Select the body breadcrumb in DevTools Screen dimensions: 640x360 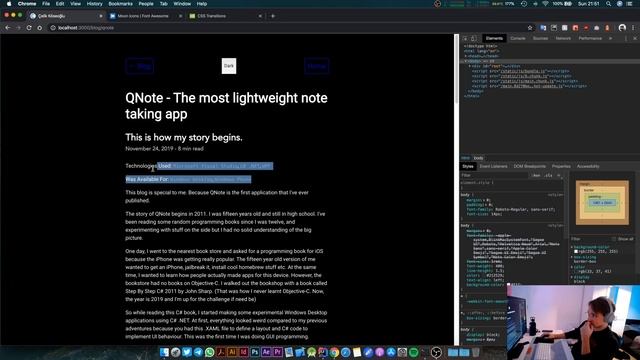click(x=478, y=158)
